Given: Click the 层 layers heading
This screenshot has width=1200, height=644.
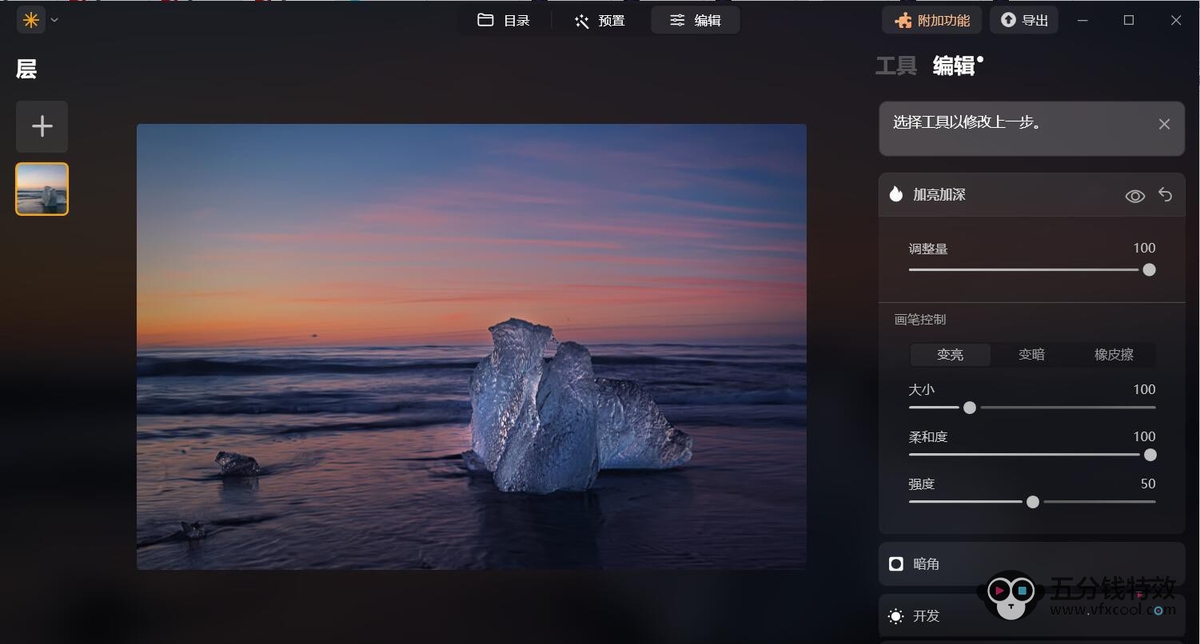Looking at the screenshot, I should 26,69.
